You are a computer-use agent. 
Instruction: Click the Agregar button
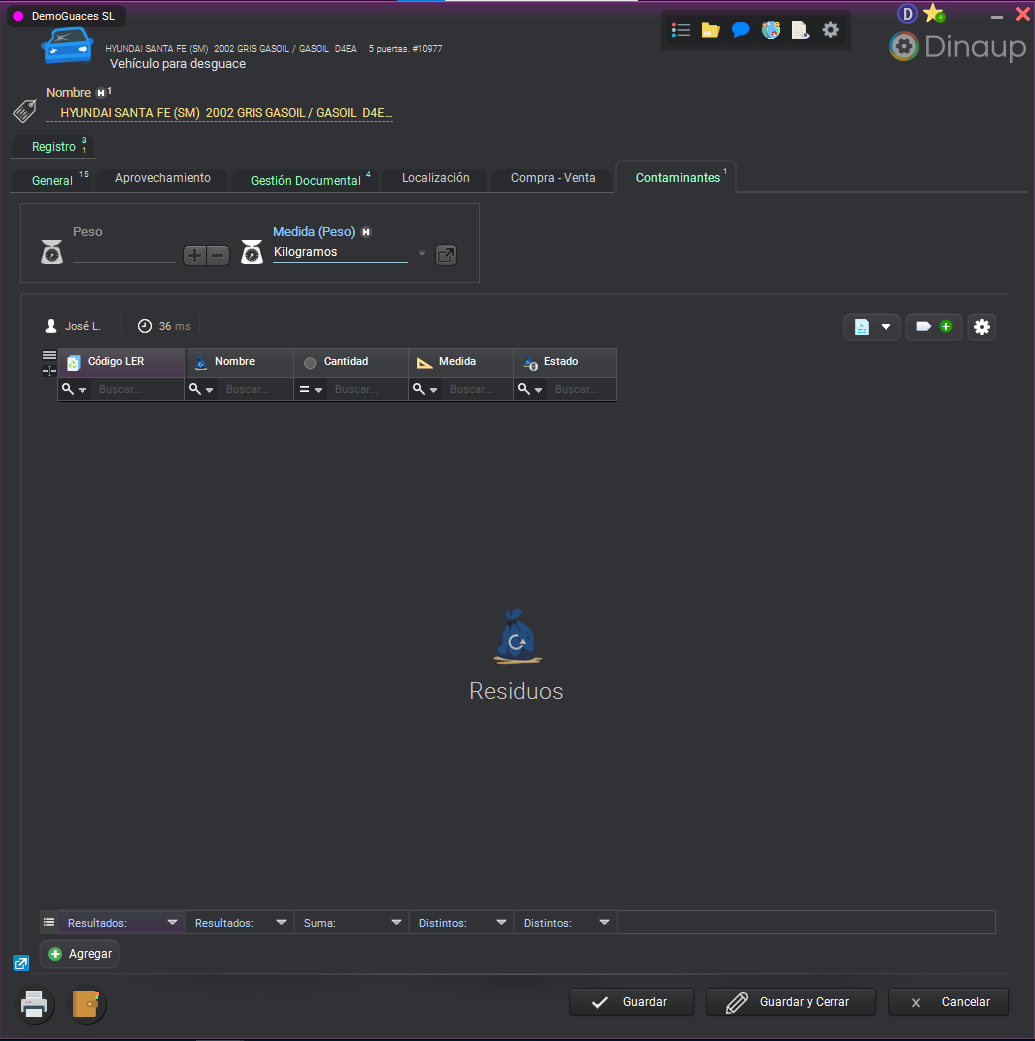point(80,954)
